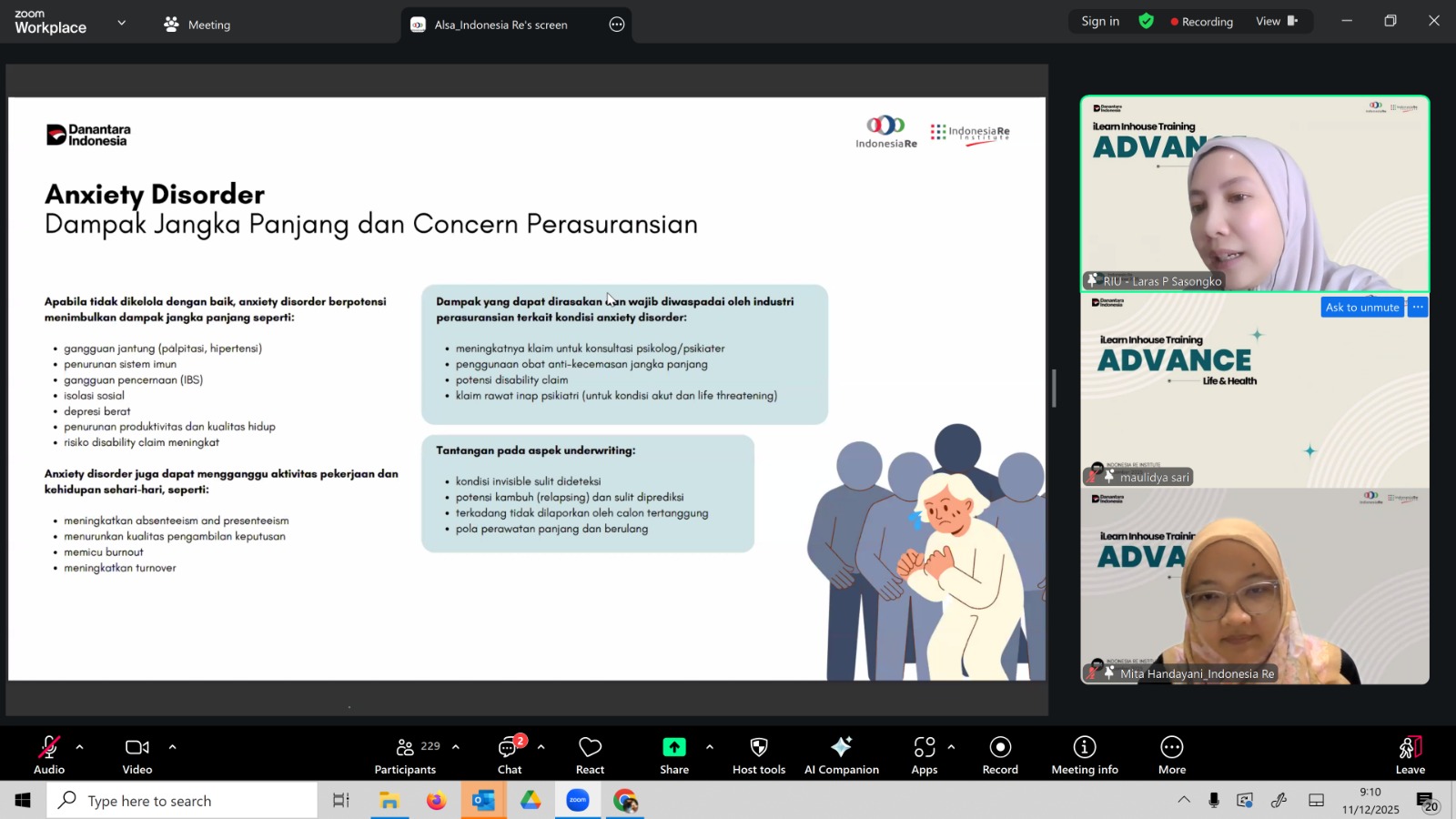Viewport: 1456px width, 819px height.
Task: Expand the video options arrow
Action: pyautogui.click(x=172, y=747)
